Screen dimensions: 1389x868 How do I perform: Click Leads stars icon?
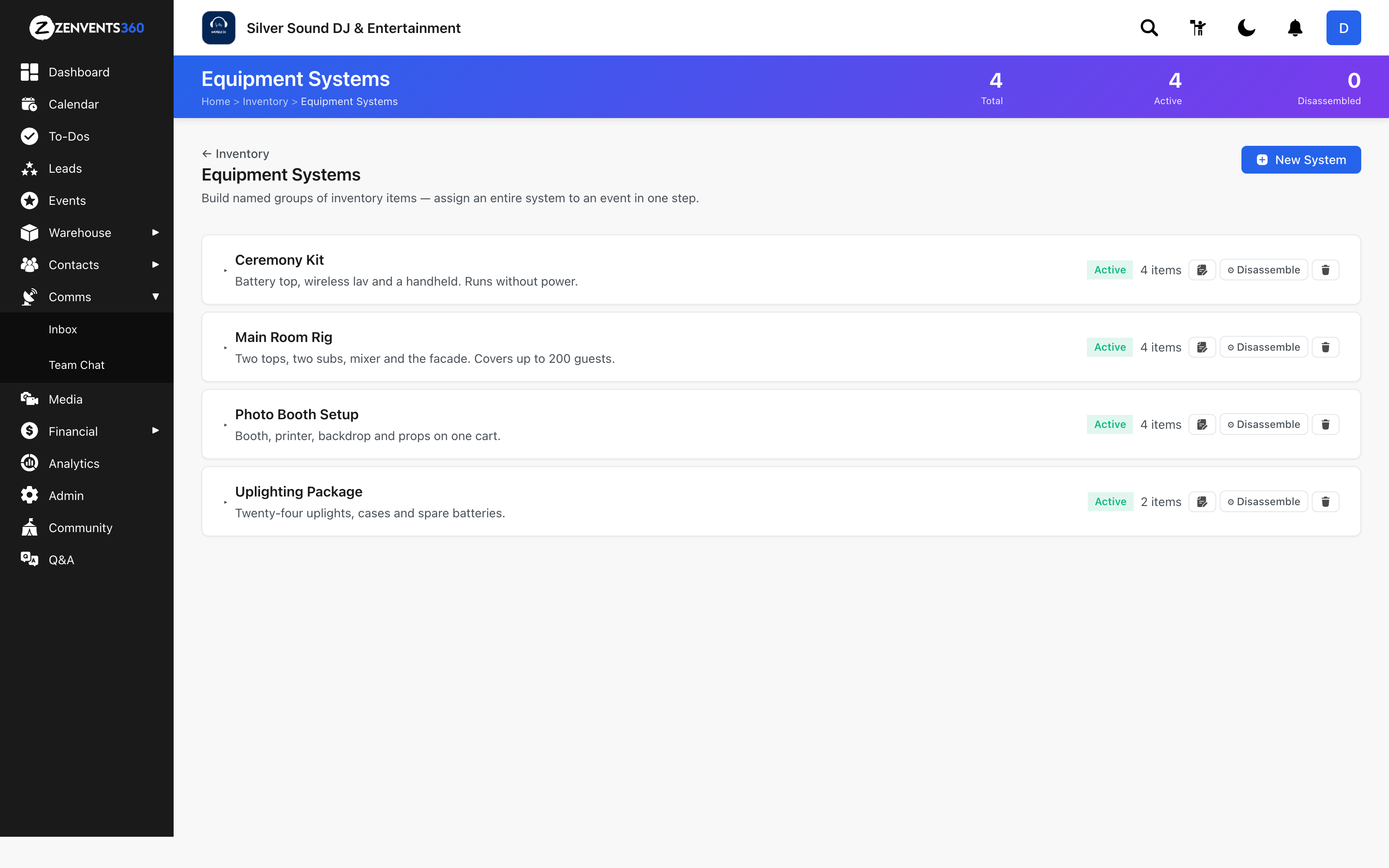pyautogui.click(x=29, y=169)
